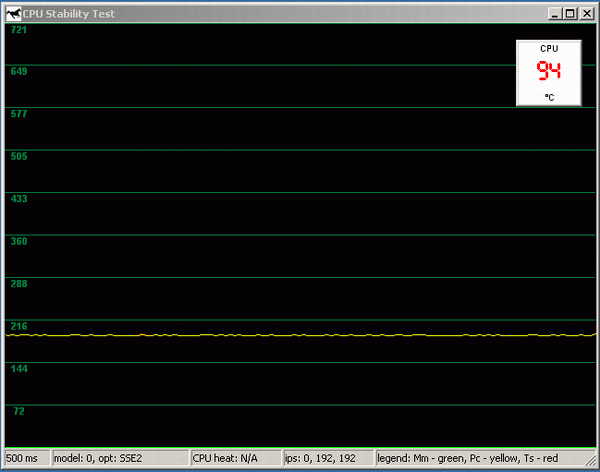Screen dimensions: 600x472
Task: Click the CPU Stability Test app icon
Action: [13, 13]
